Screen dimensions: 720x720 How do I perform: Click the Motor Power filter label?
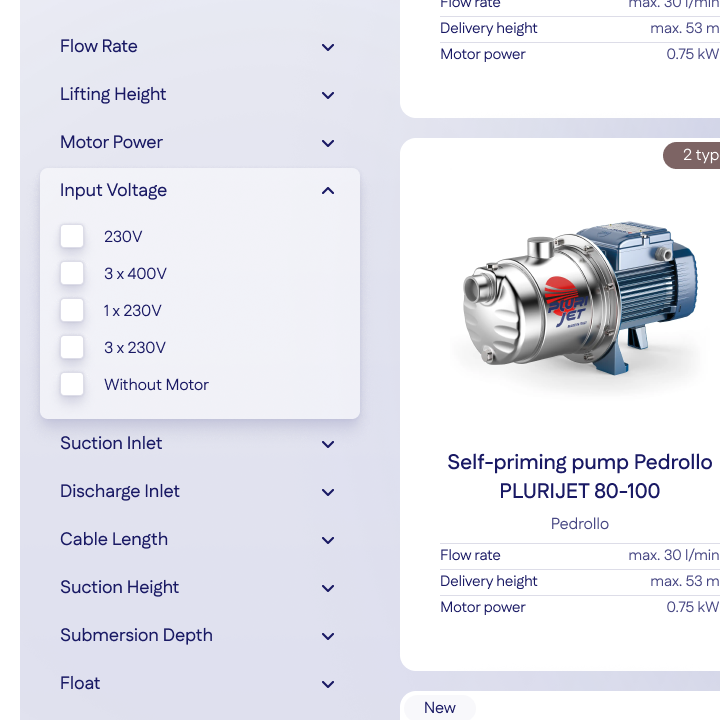[111, 142]
